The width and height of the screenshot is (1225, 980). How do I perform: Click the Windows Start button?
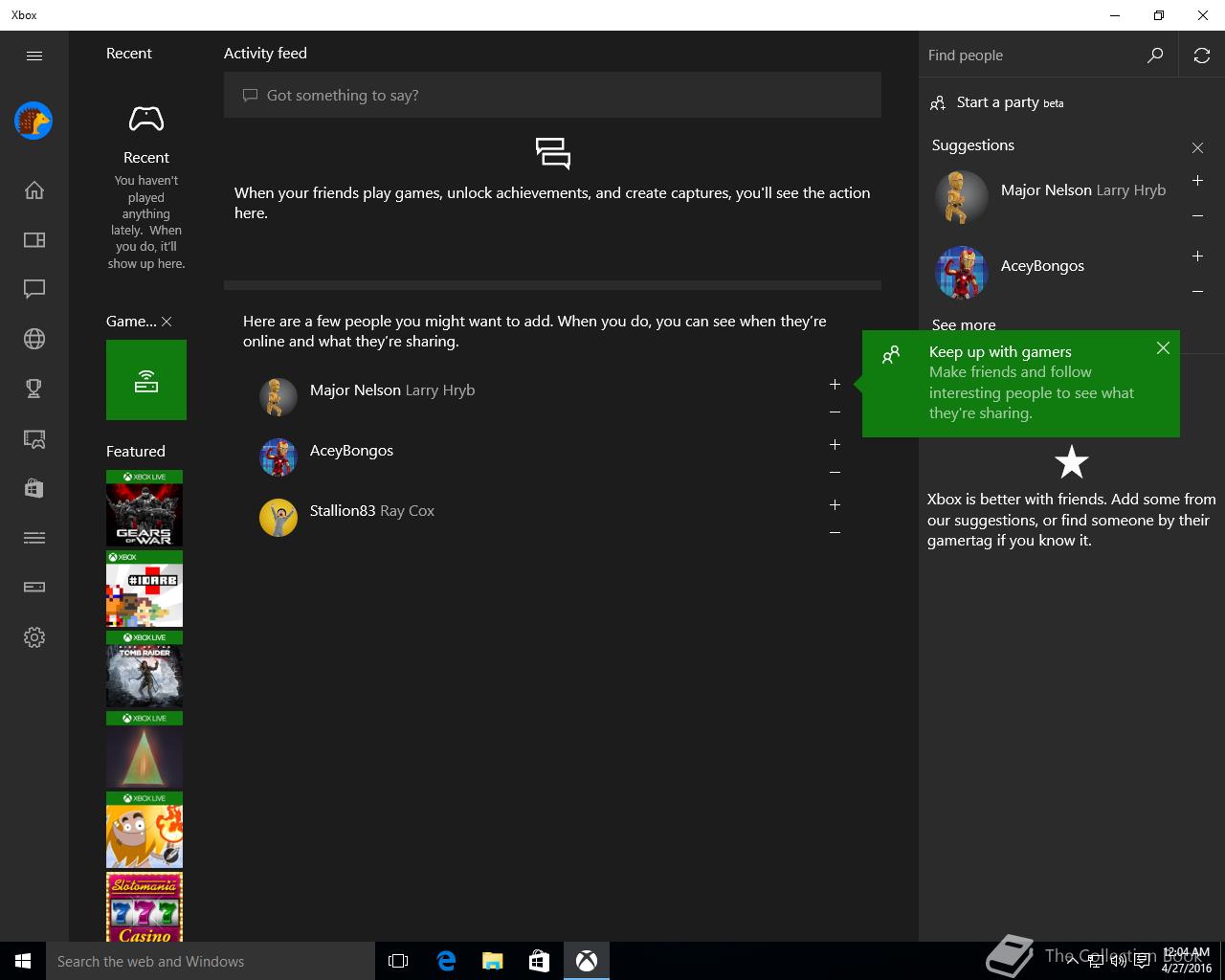coord(23,961)
